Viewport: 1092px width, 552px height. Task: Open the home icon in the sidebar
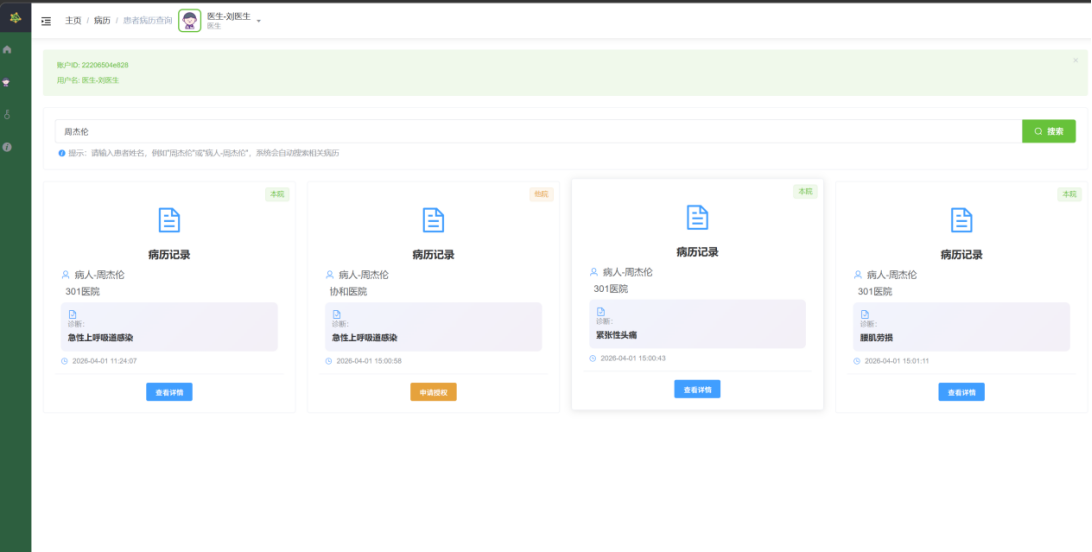point(8,49)
